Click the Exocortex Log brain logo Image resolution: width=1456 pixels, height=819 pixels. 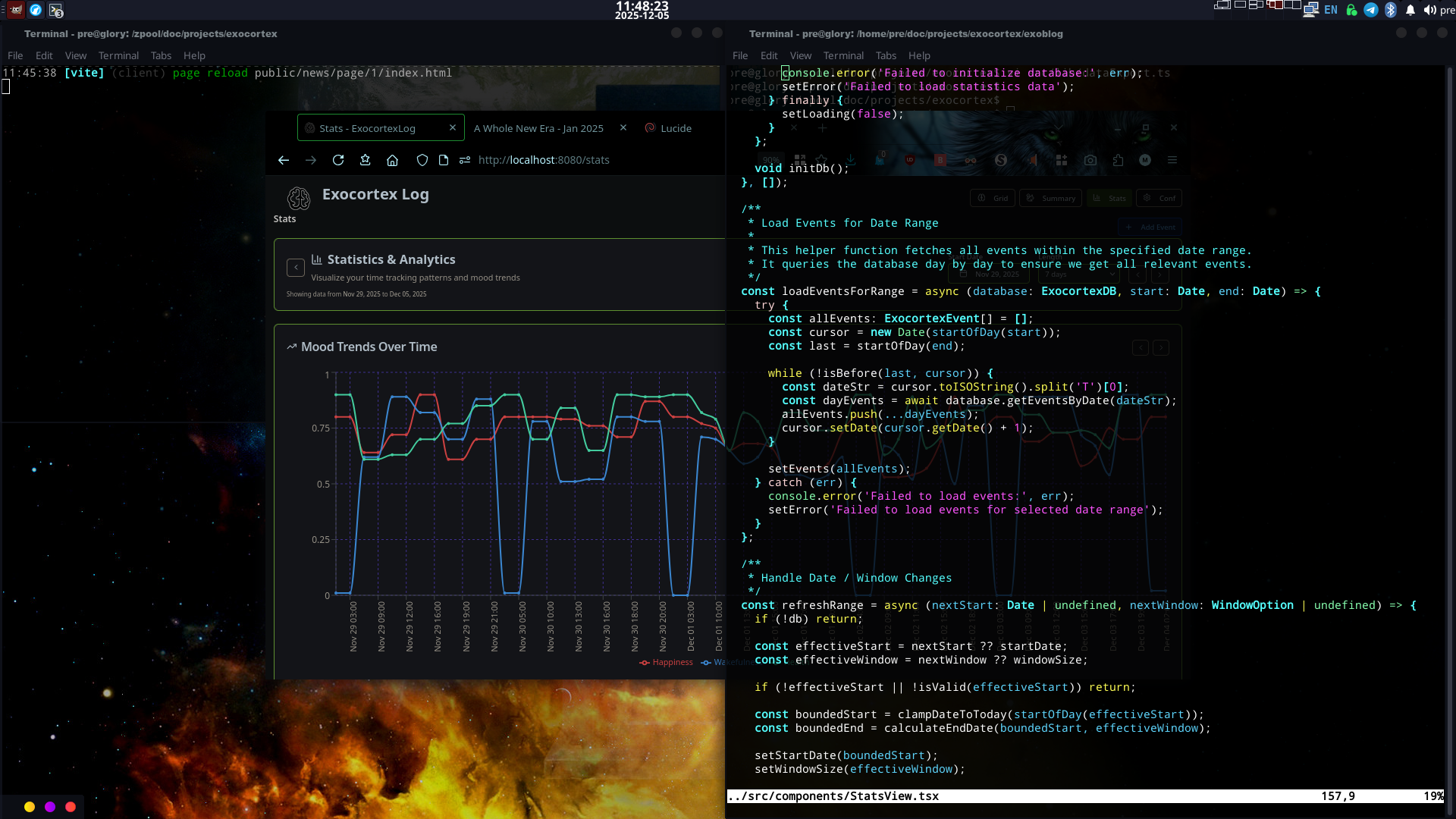(x=299, y=198)
